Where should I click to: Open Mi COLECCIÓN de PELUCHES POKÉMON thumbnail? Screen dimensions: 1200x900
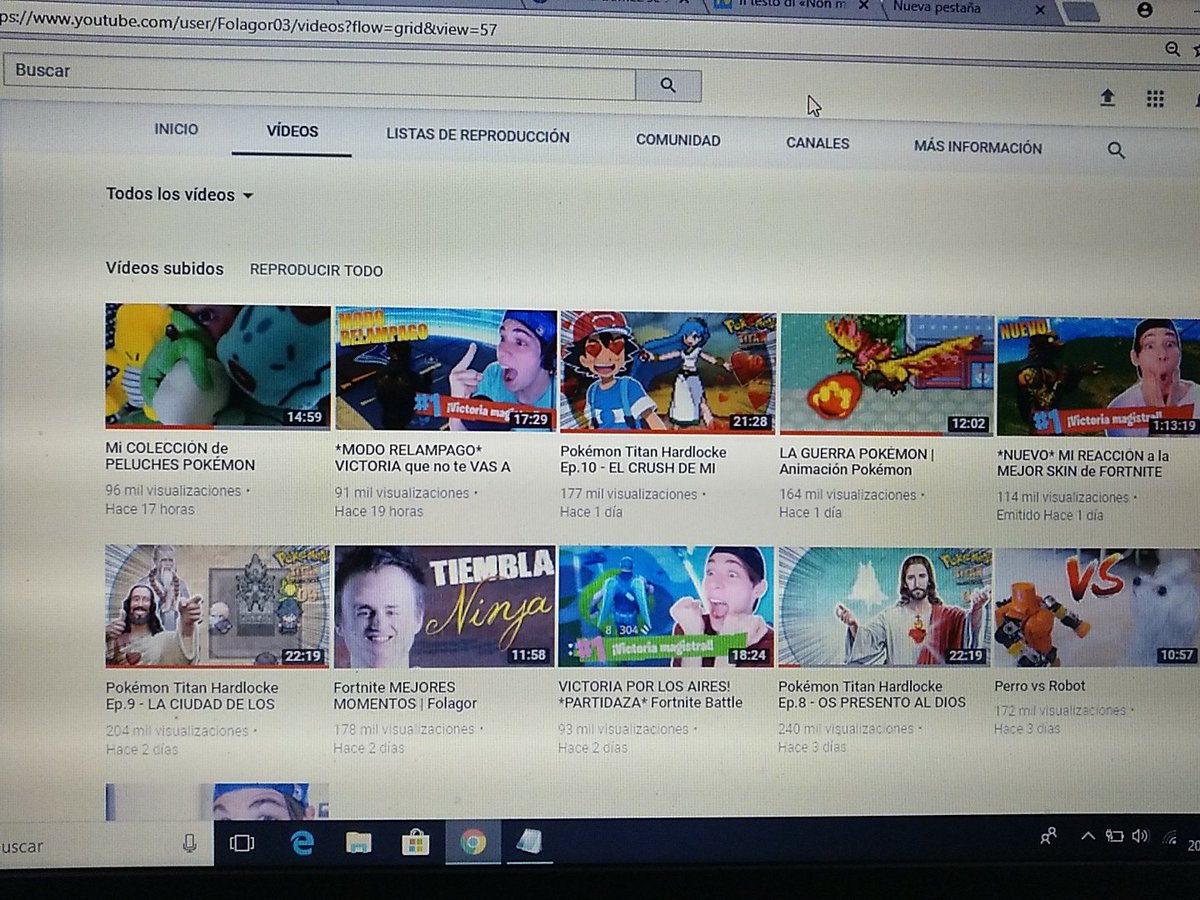(x=218, y=366)
